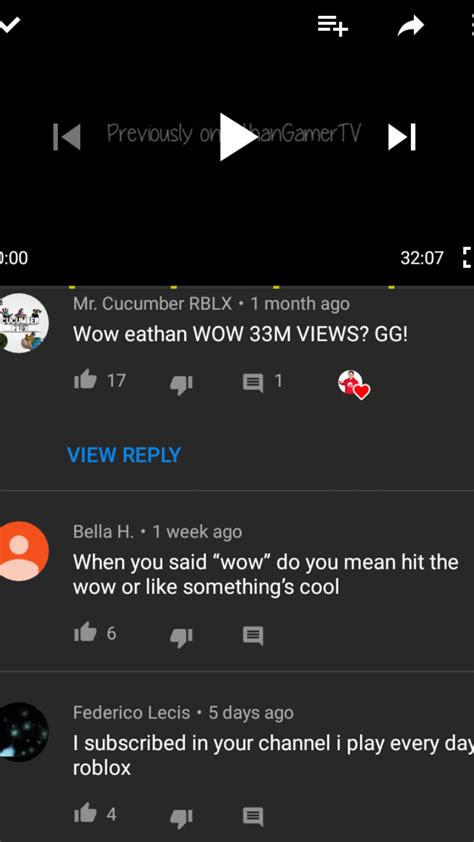The height and width of the screenshot is (842, 474).
Task: Dislike Federico Lecis's comment
Action: tap(181, 817)
